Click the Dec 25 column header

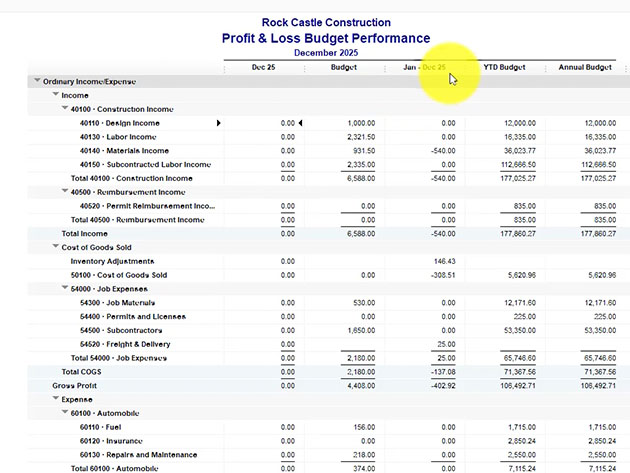264,68
